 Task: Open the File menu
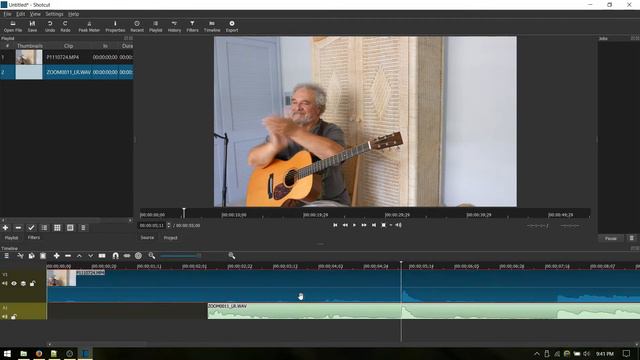[7, 14]
